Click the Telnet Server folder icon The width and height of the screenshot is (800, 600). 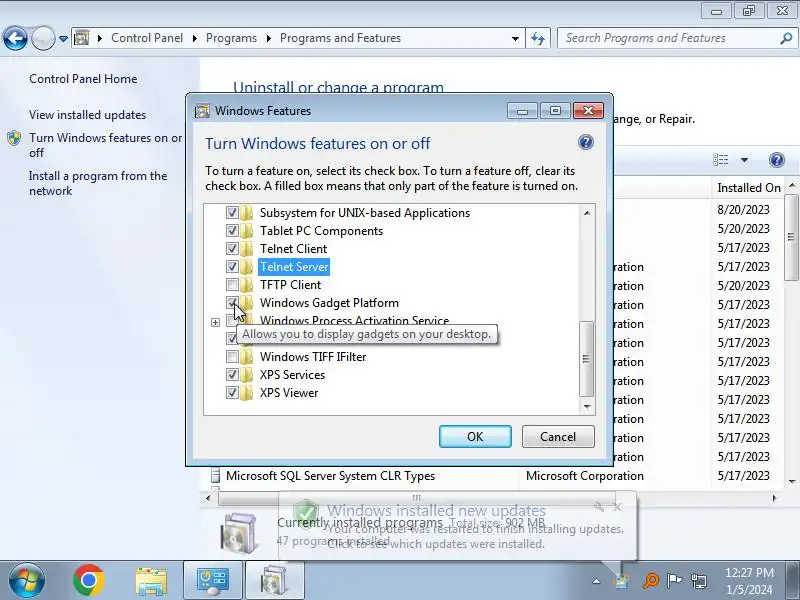246,267
